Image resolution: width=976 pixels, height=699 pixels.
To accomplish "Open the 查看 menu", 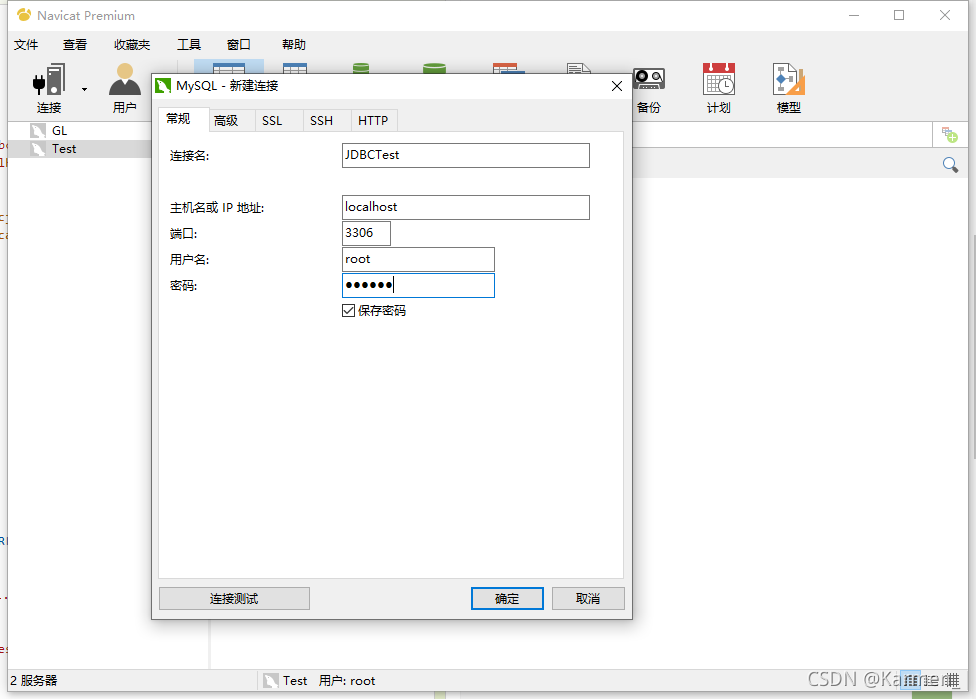I will 75,45.
